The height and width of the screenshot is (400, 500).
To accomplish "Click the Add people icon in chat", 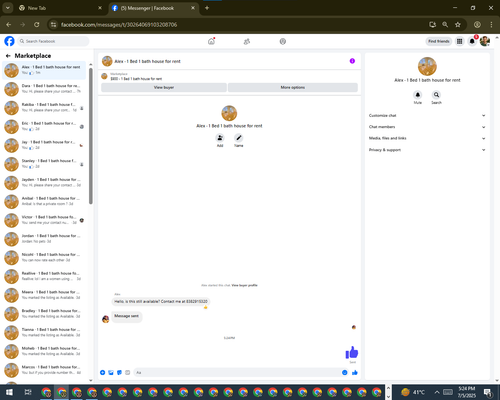I will pyautogui.click(x=220, y=138).
